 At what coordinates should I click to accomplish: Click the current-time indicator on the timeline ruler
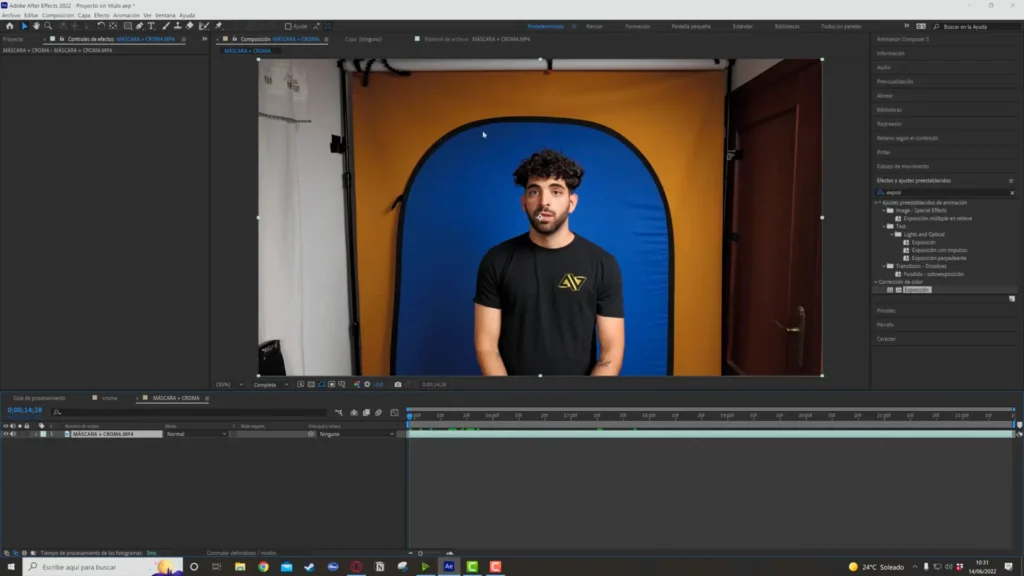(409, 415)
